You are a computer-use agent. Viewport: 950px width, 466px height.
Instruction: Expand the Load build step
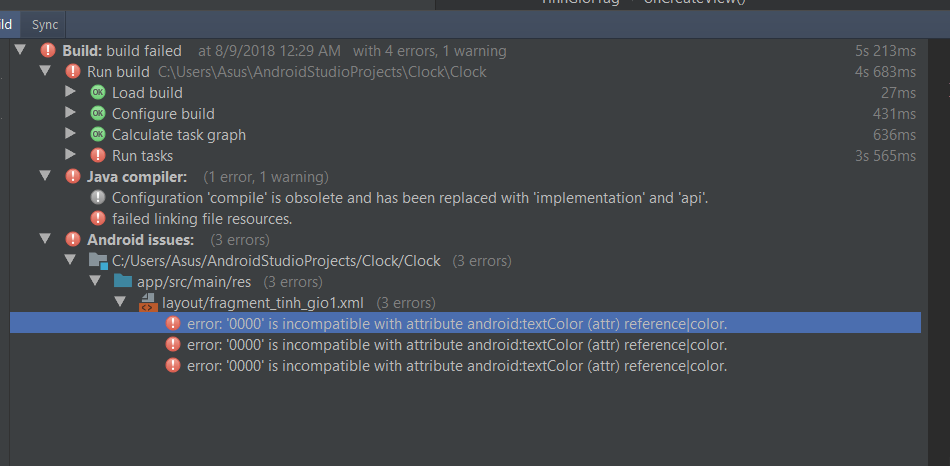(70, 92)
